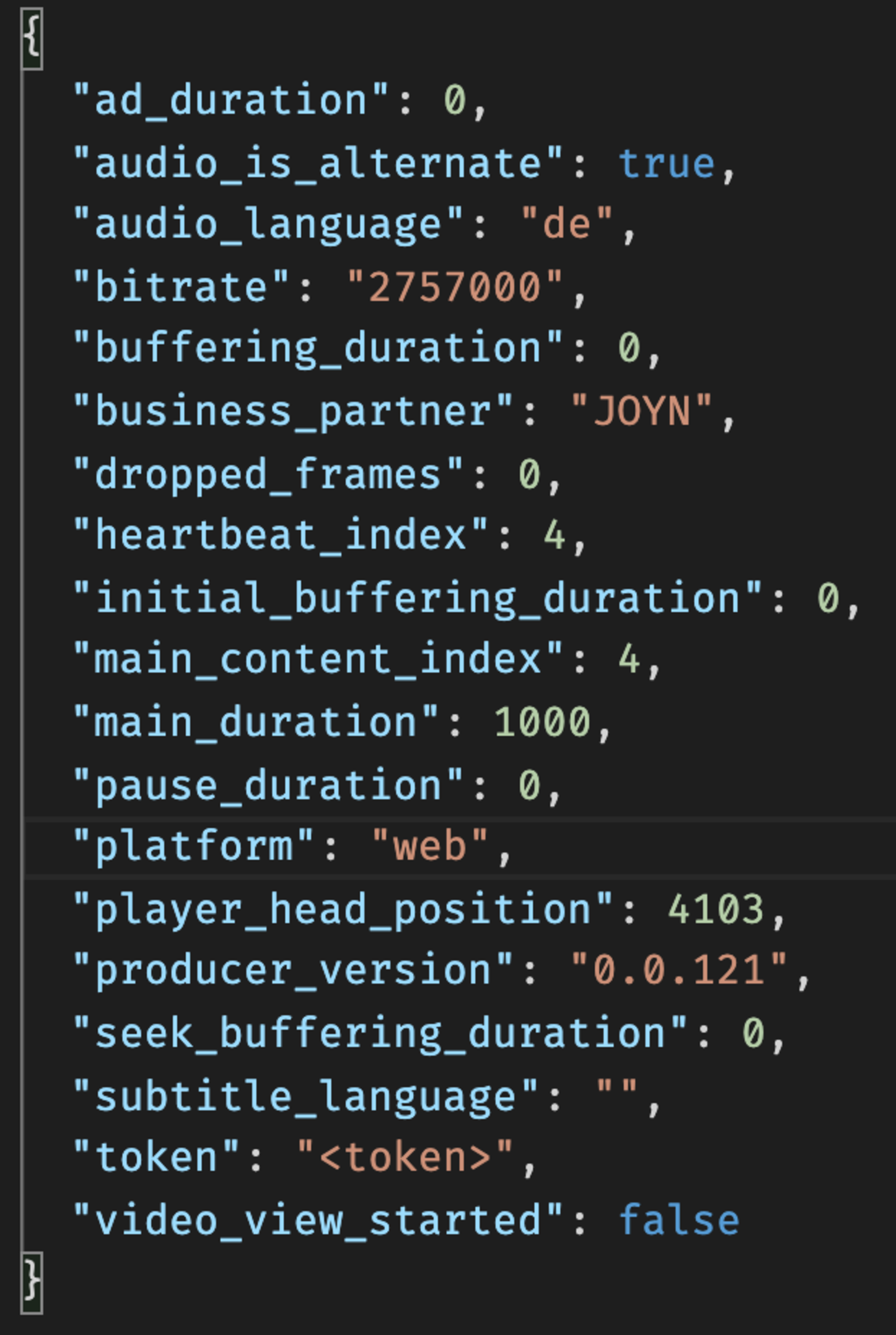Viewport: 896px width, 1335px height.
Task: Click the "dropped_frames" key
Action: [x=268, y=474]
